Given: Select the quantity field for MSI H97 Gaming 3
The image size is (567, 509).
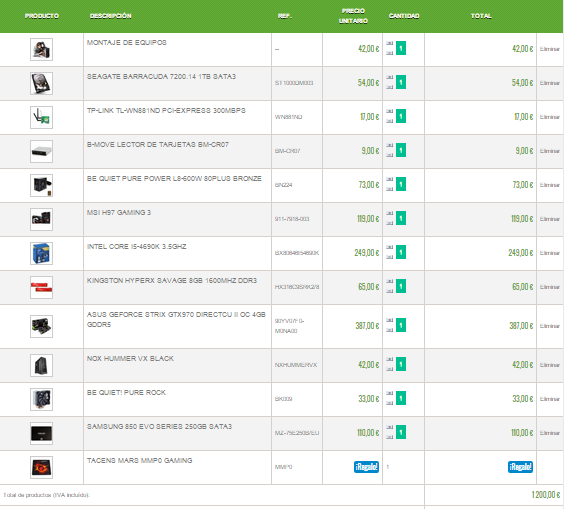Looking at the screenshot, I should (x=401, y=218).
